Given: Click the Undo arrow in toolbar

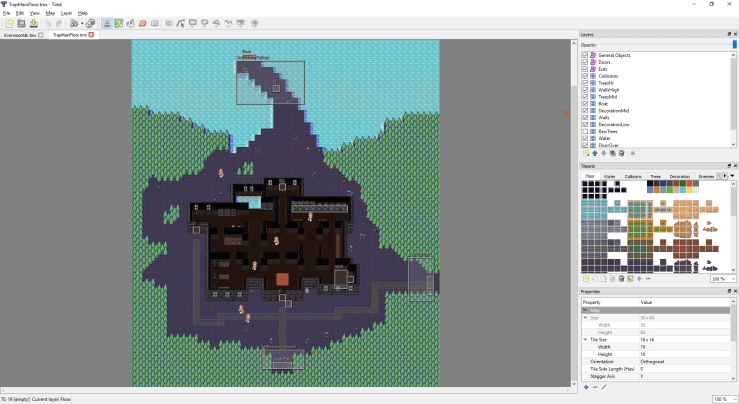Looking at the screenshot, I should point(47,23).
